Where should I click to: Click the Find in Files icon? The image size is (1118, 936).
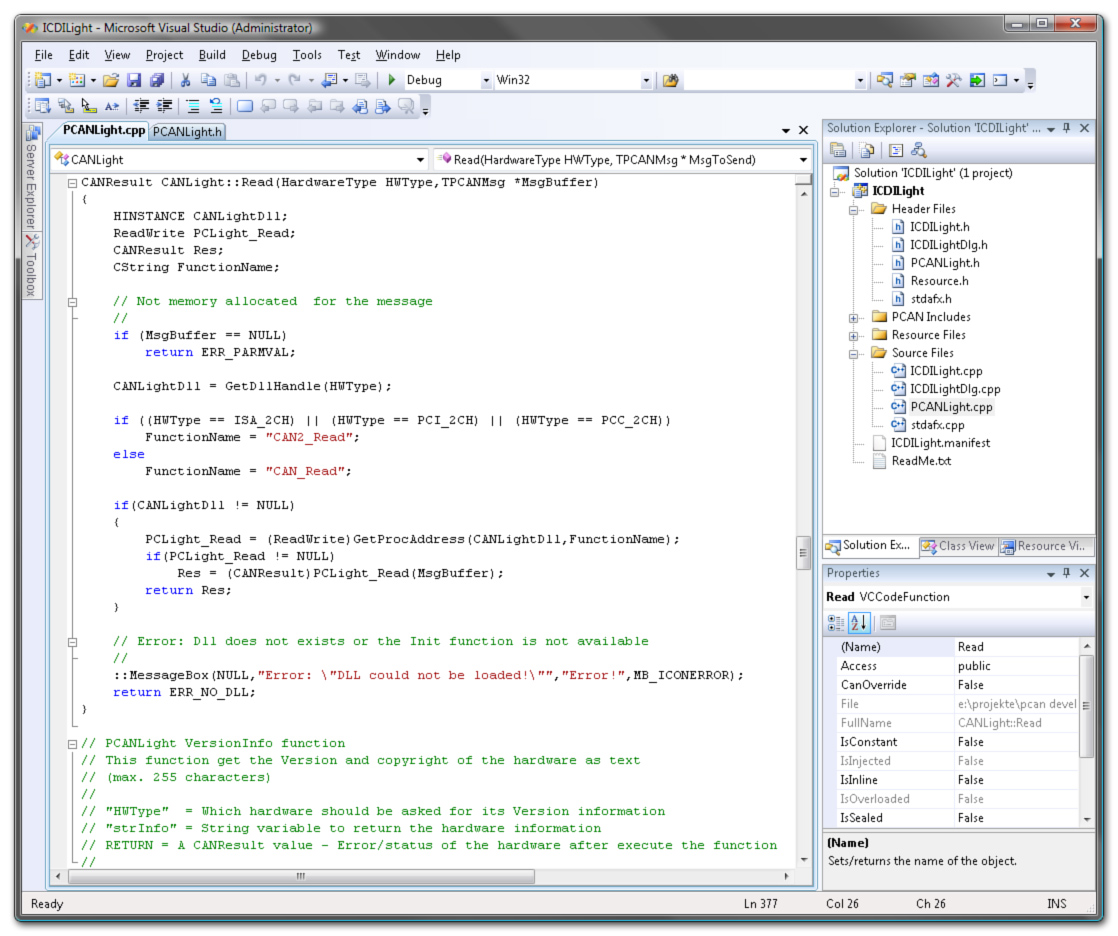point(670,81)
